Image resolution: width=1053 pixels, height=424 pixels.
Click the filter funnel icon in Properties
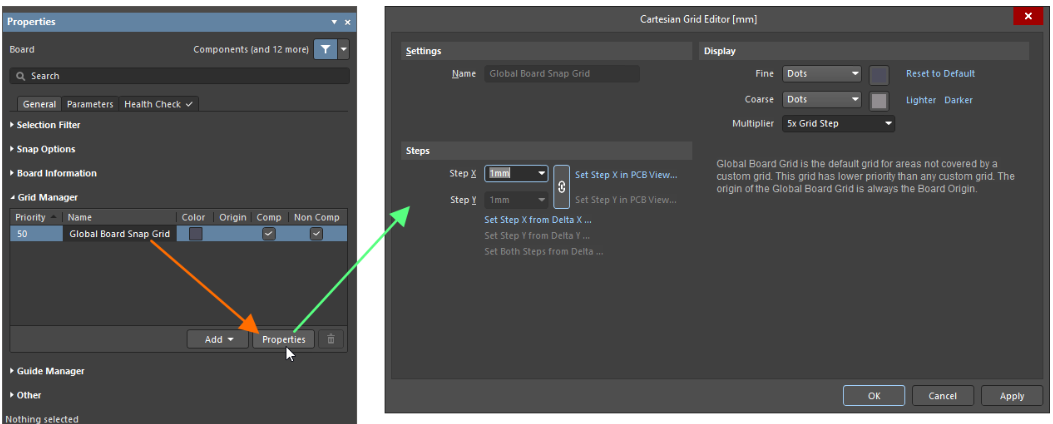tap(325, 49)
